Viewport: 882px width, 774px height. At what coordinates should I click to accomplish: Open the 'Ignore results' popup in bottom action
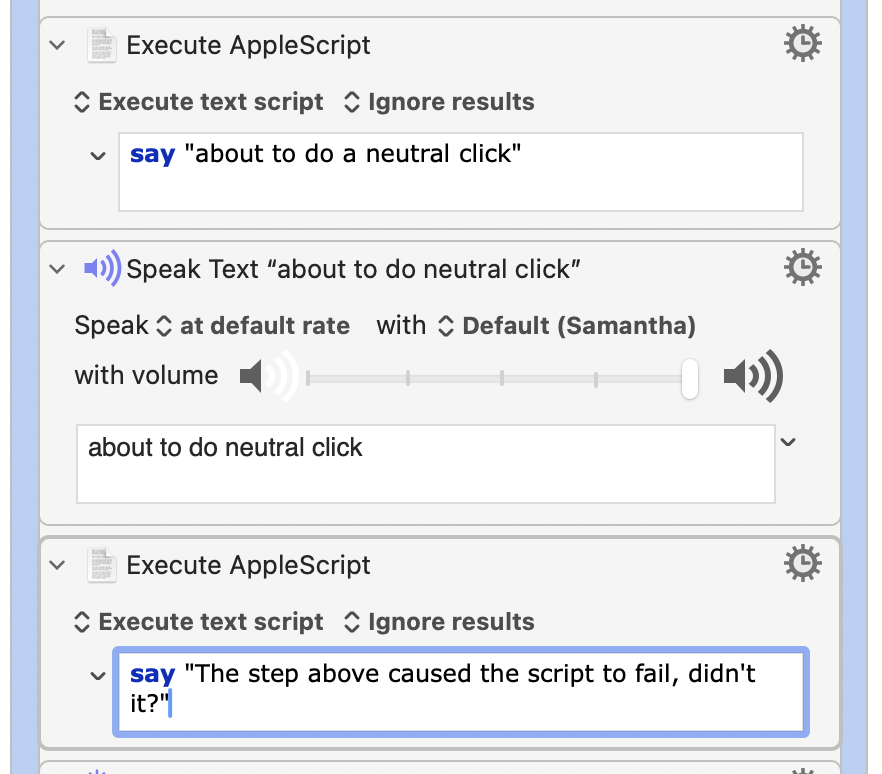coord(439,622)
